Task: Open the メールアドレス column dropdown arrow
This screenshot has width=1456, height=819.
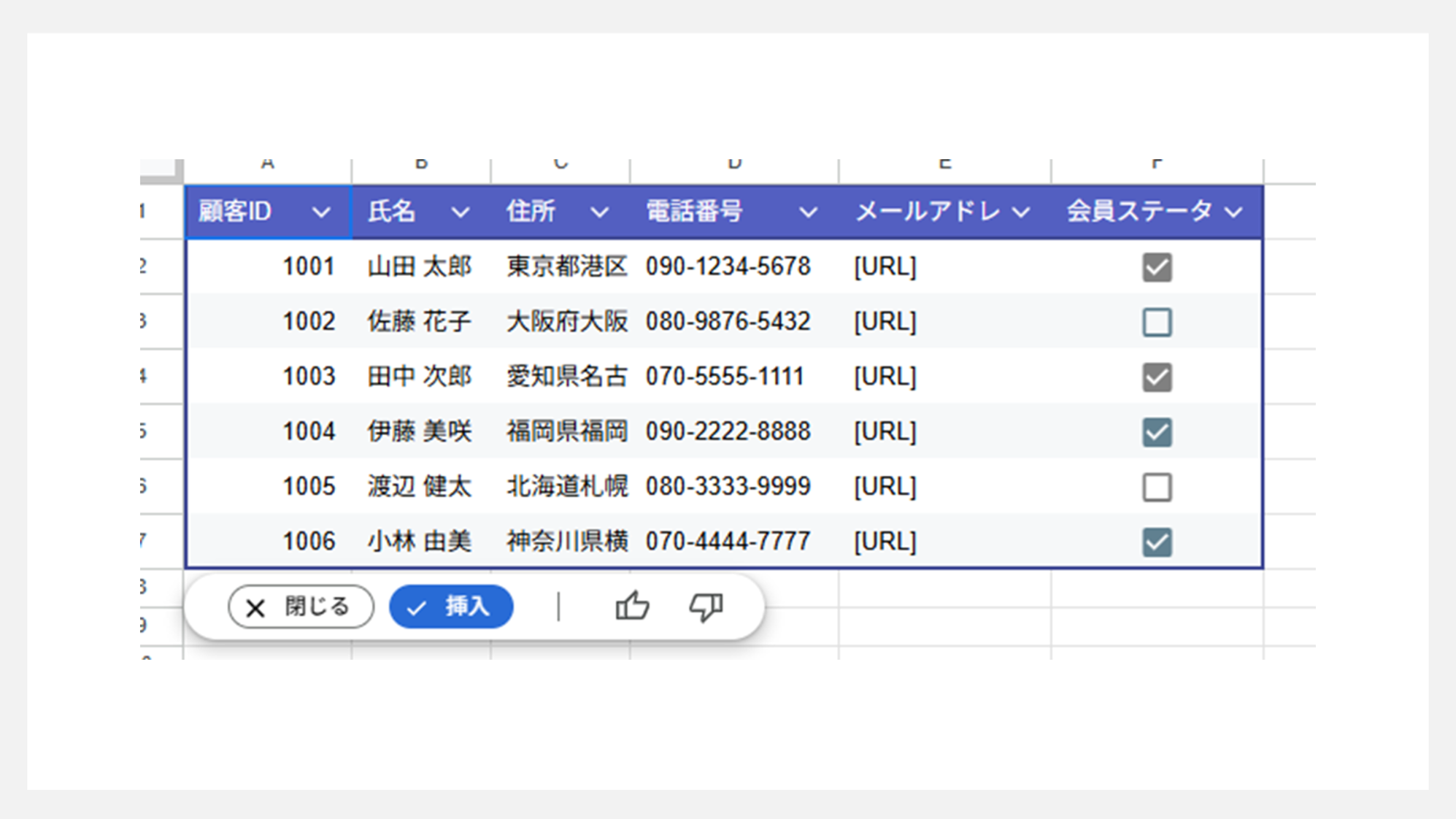Action: [x=1021, y=212]
